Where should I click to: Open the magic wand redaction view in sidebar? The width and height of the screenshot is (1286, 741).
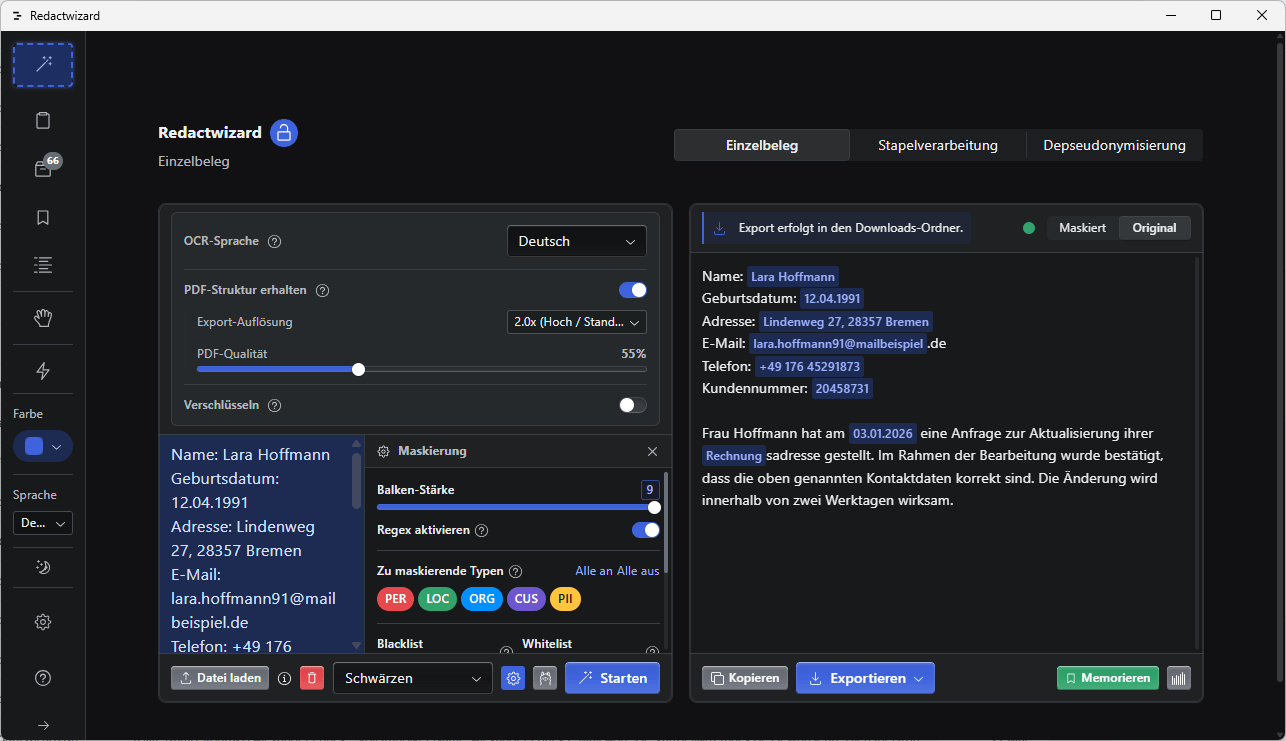point(43,65)
